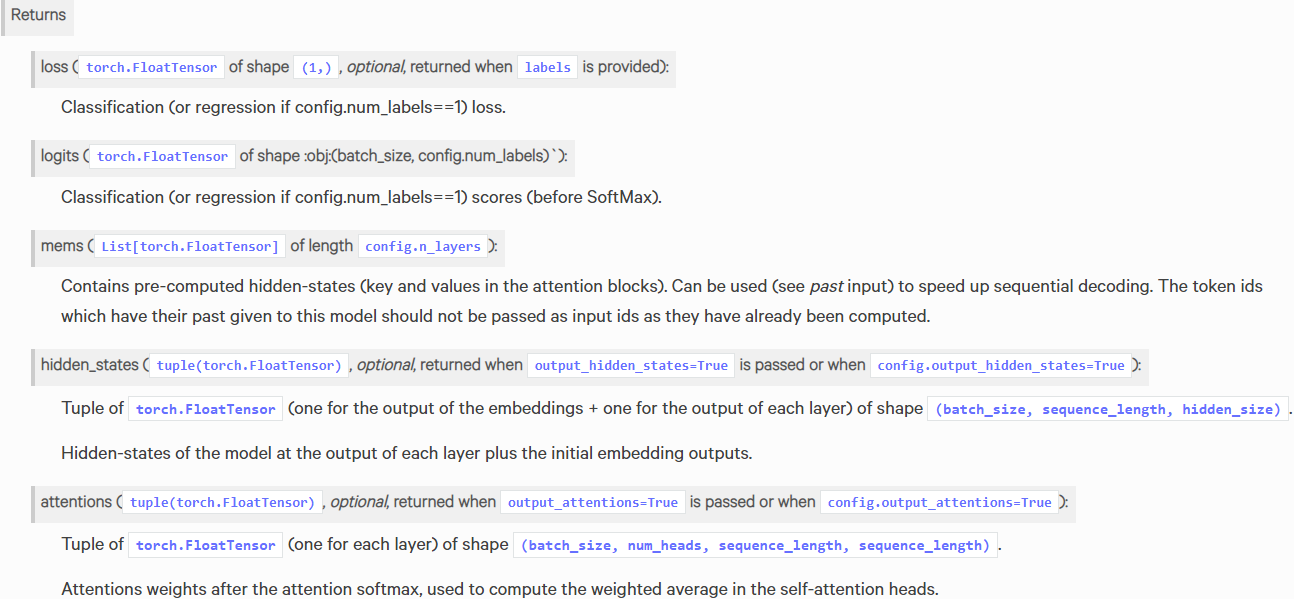The image size is (1294, 599).
Task: Click tuple(torch.FloatTensor) in hidden_states entry
Action: point(249,365)
